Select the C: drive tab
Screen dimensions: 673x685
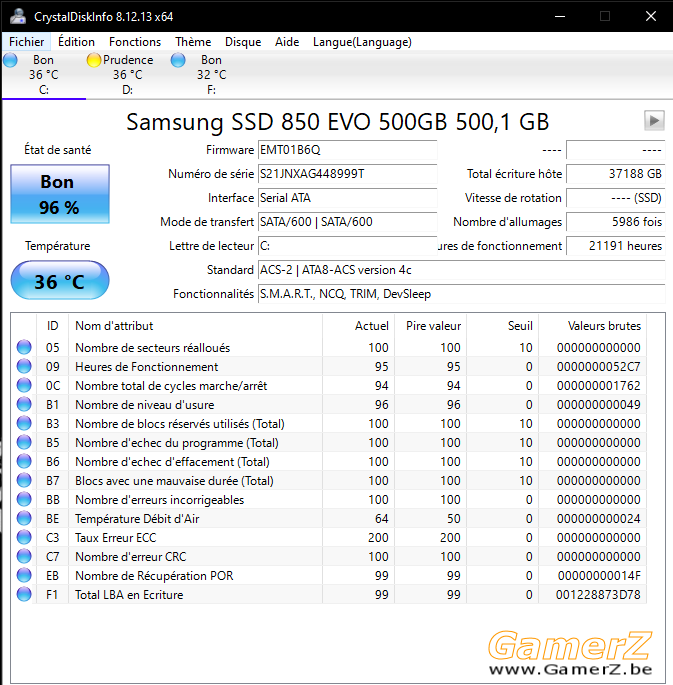(x=44, y=75)
